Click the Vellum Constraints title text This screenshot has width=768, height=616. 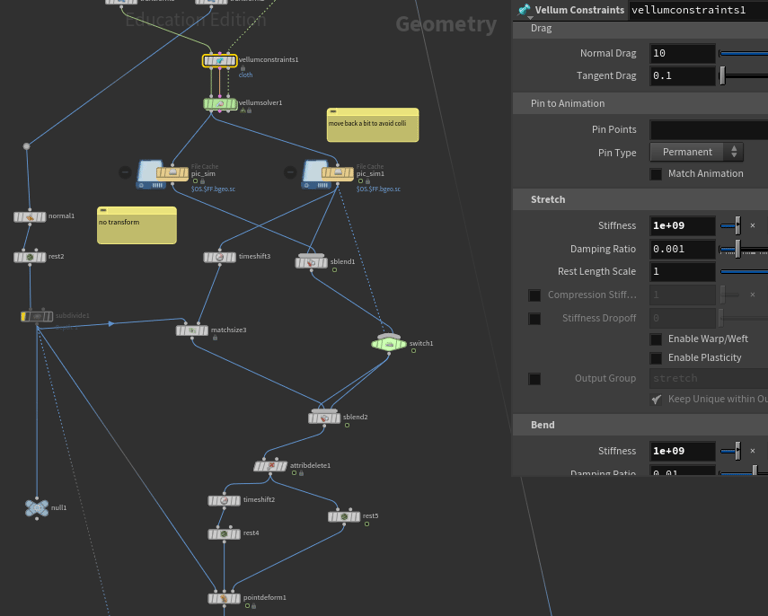(579, 10)
